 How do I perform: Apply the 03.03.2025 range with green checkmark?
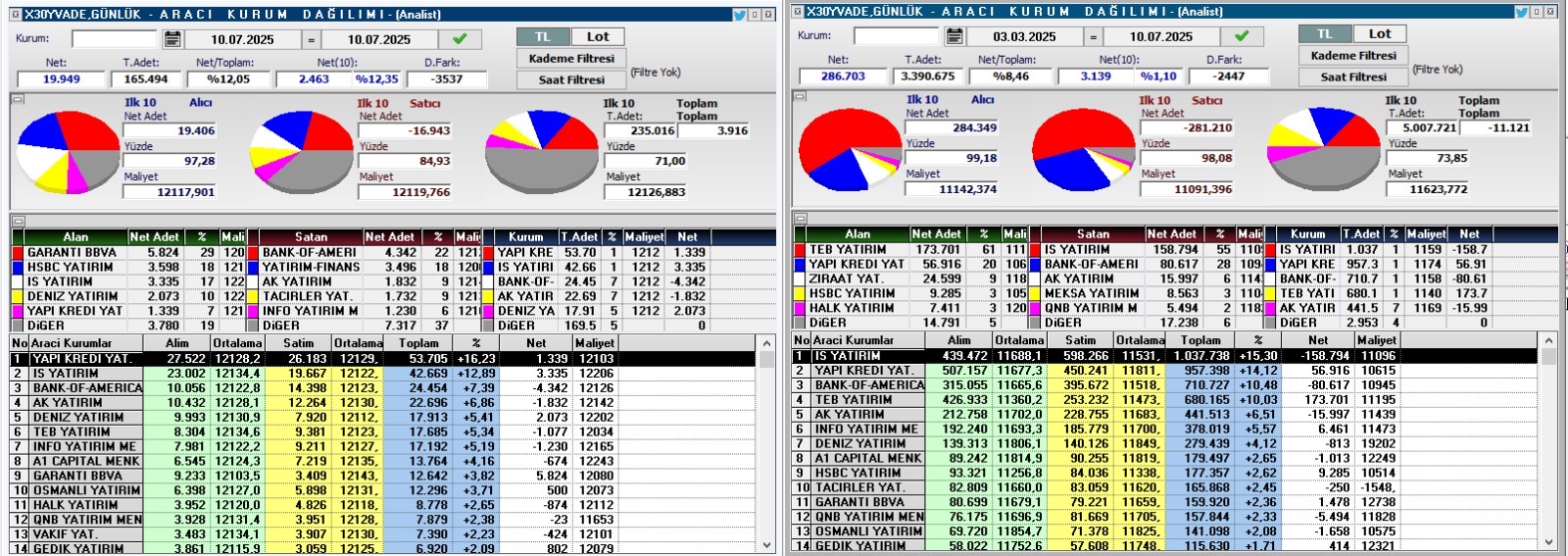pyautogui.click(x=1242, y=36)
